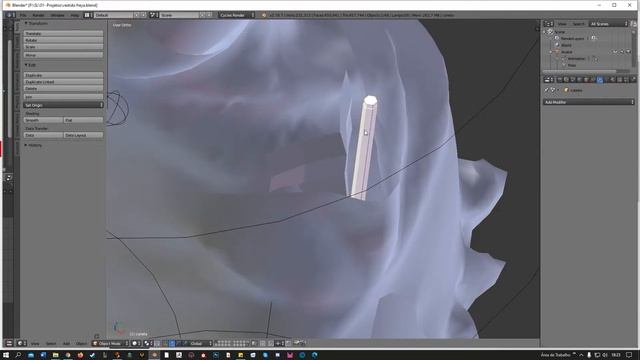Screen dimensions: 640x360
Task: Open the Set Origin dropdown
Action: coord(63,105)
